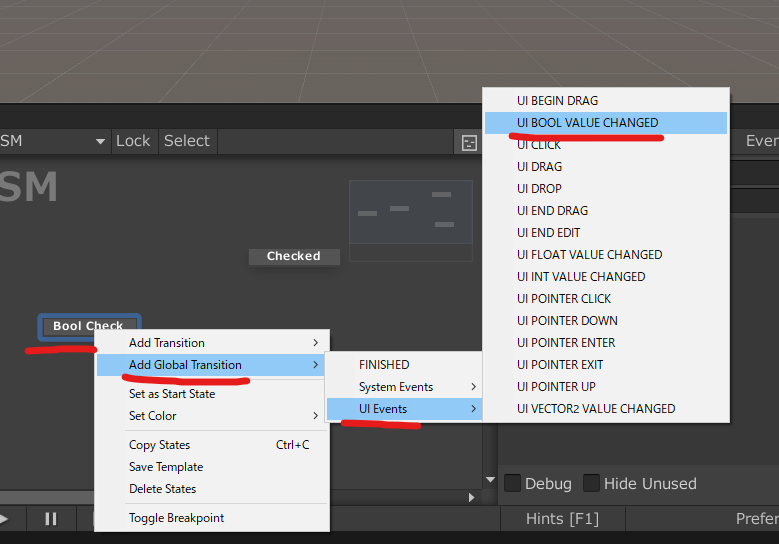Choose Delete States in the context menu
Viewport: 779px width, 544px height.
(x=162, y=489)
